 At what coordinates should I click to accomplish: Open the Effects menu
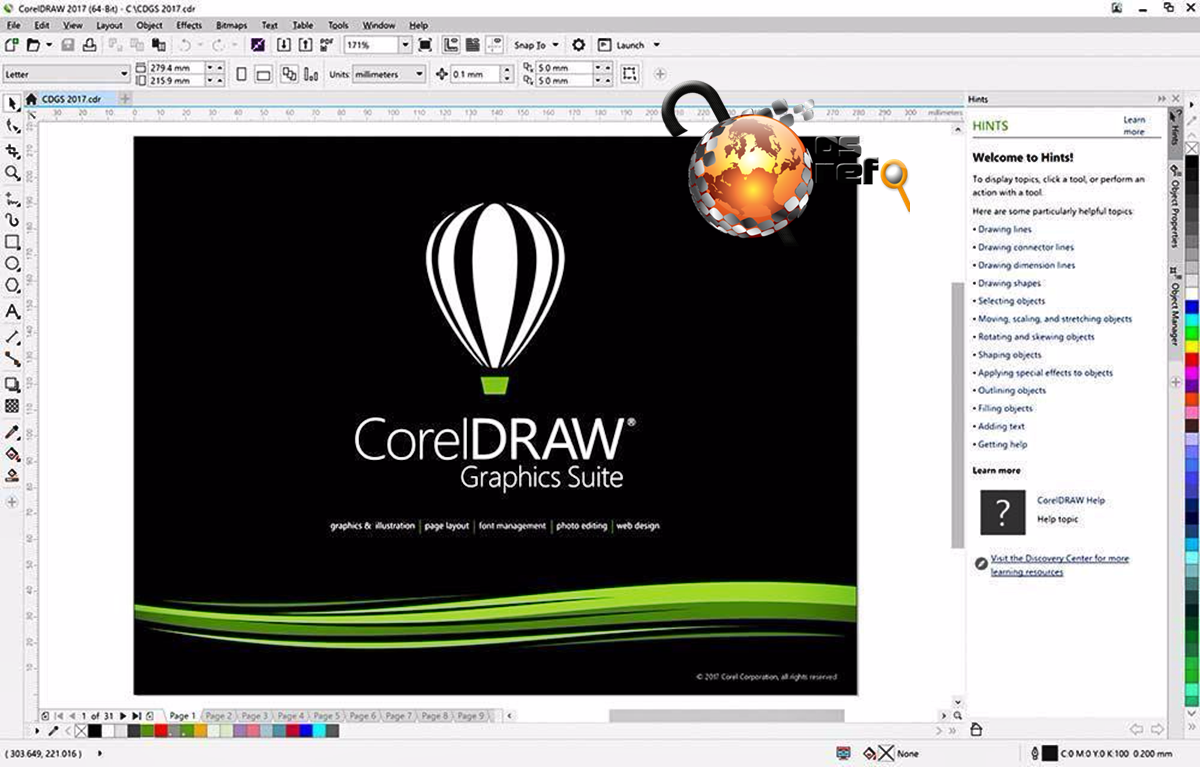pos(188,25)
